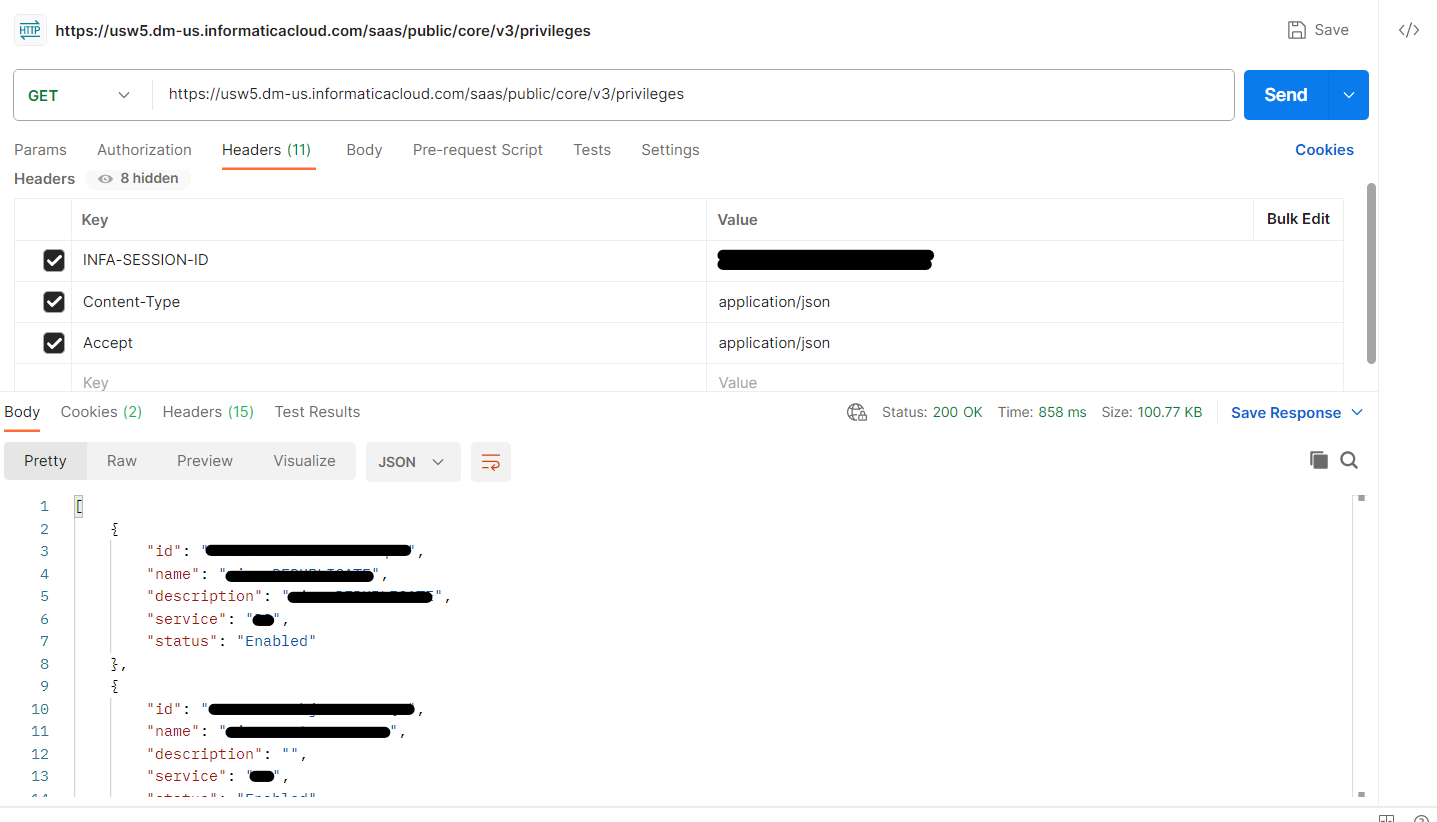This screenshot has height=822, width=1437.
Task: Open the GET method dropdown
Action: coord(80,95)
